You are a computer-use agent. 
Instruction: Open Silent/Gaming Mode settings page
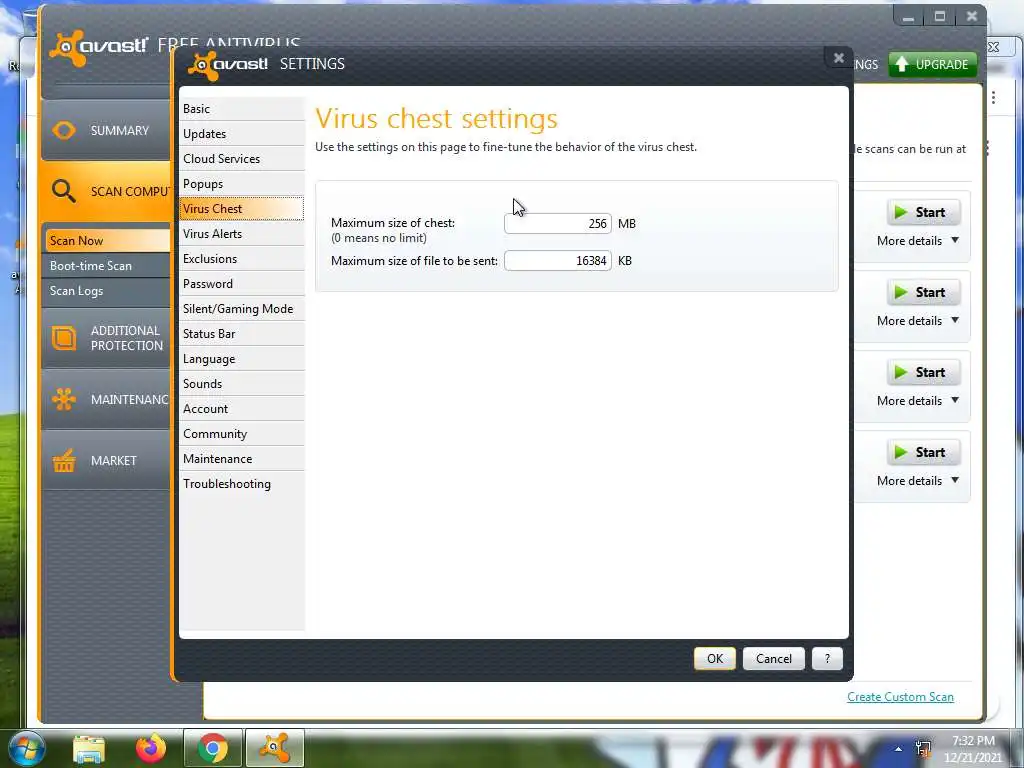point(242,309)
